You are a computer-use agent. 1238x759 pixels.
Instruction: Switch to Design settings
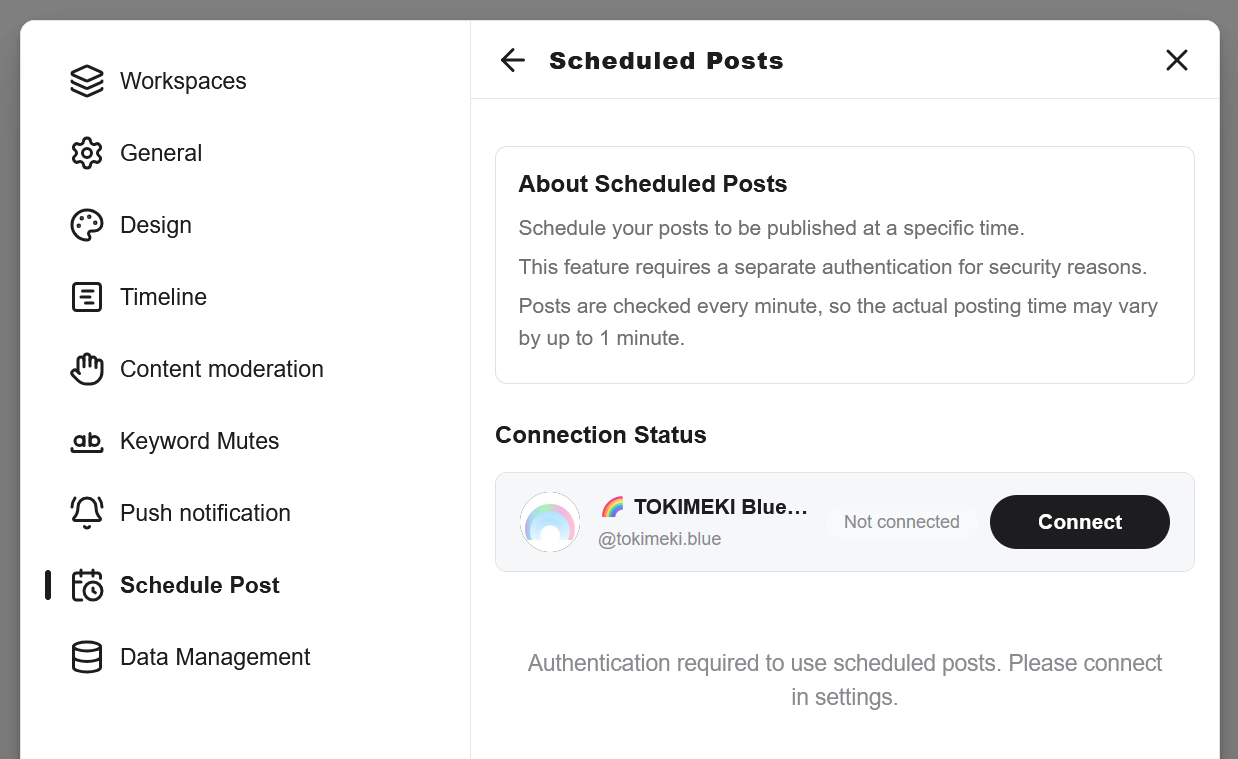(156, 225)
